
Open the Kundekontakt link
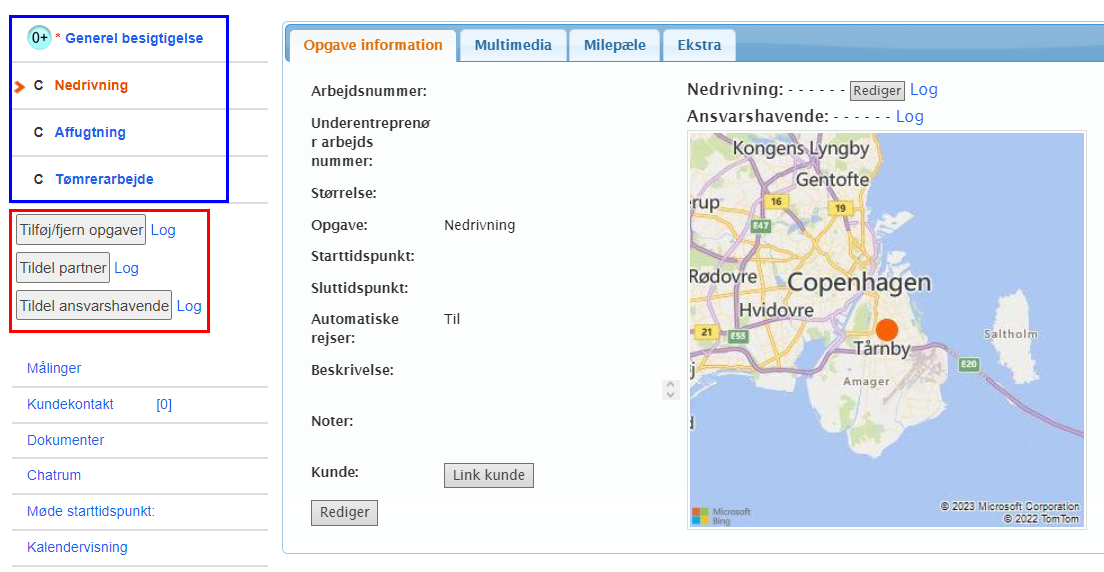(x=70, y=404)
